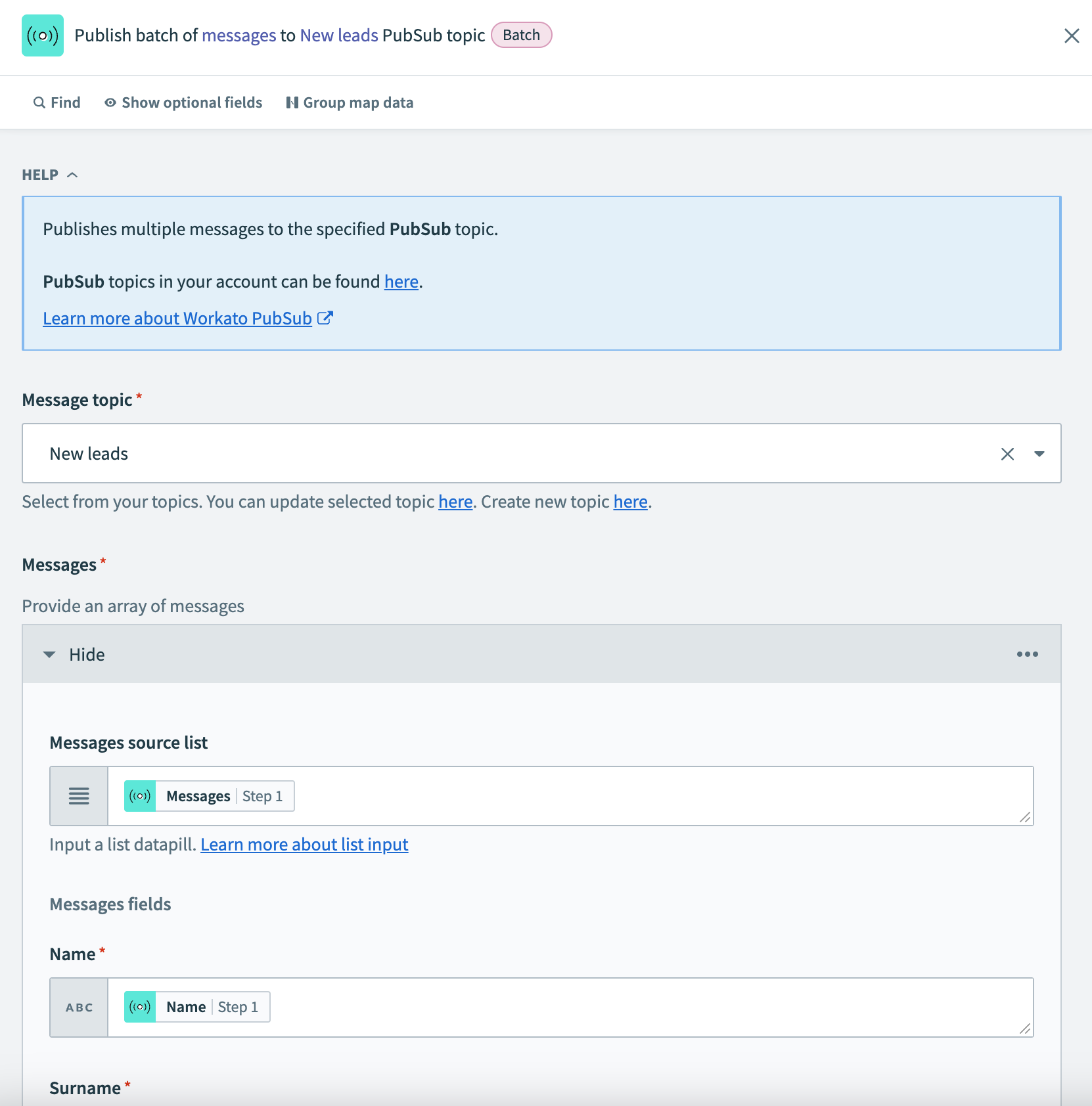Click the drag handle beside Messages source list

78,795
